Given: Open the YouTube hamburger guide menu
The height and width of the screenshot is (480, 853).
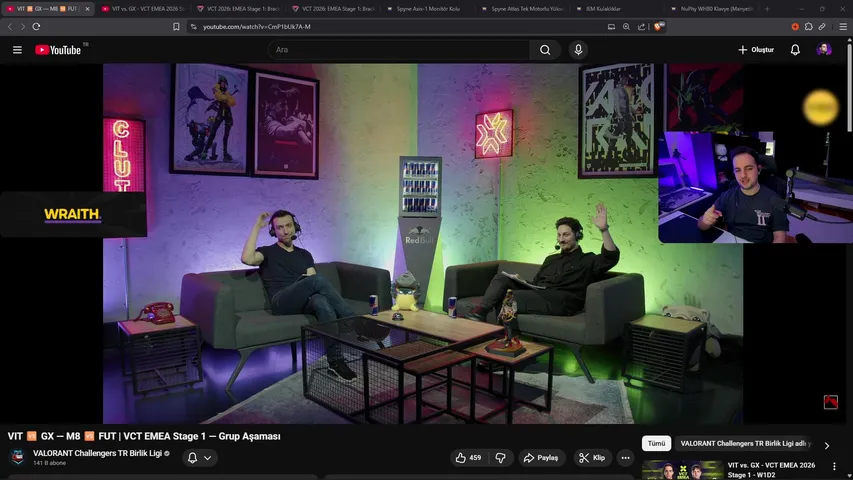Looking at the screenshot, I should 17,50.
